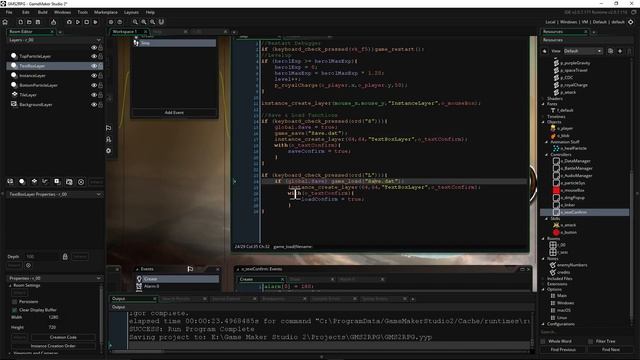640x360 pixels.
Task: Create new path layer icon
Action: (x=45, y=182)
